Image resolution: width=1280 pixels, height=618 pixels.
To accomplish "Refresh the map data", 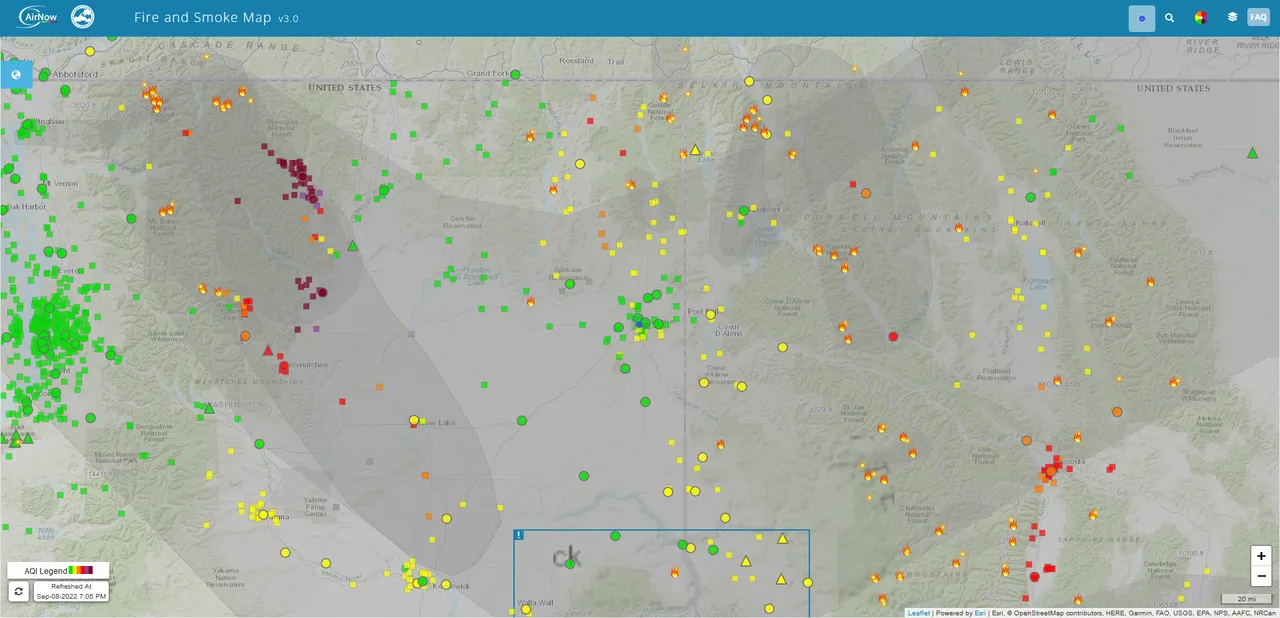I will (18, 591).
